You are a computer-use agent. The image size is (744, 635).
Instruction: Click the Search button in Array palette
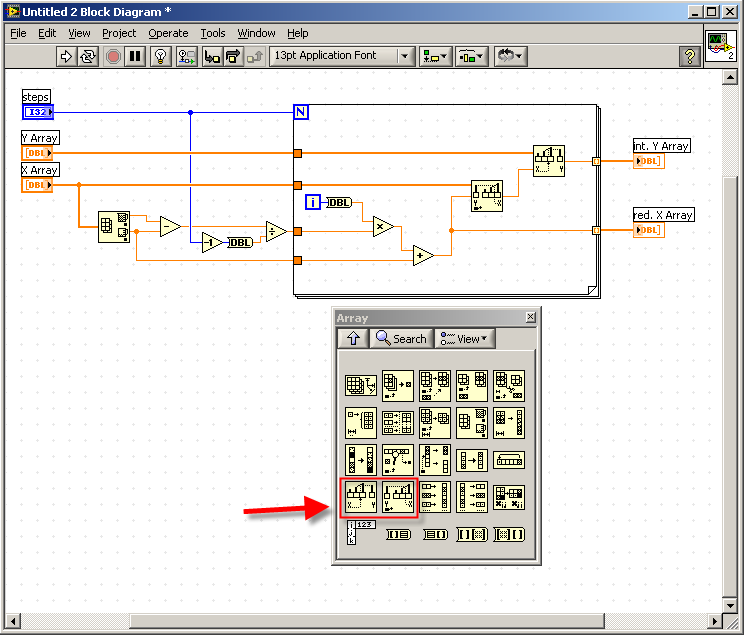401,339
